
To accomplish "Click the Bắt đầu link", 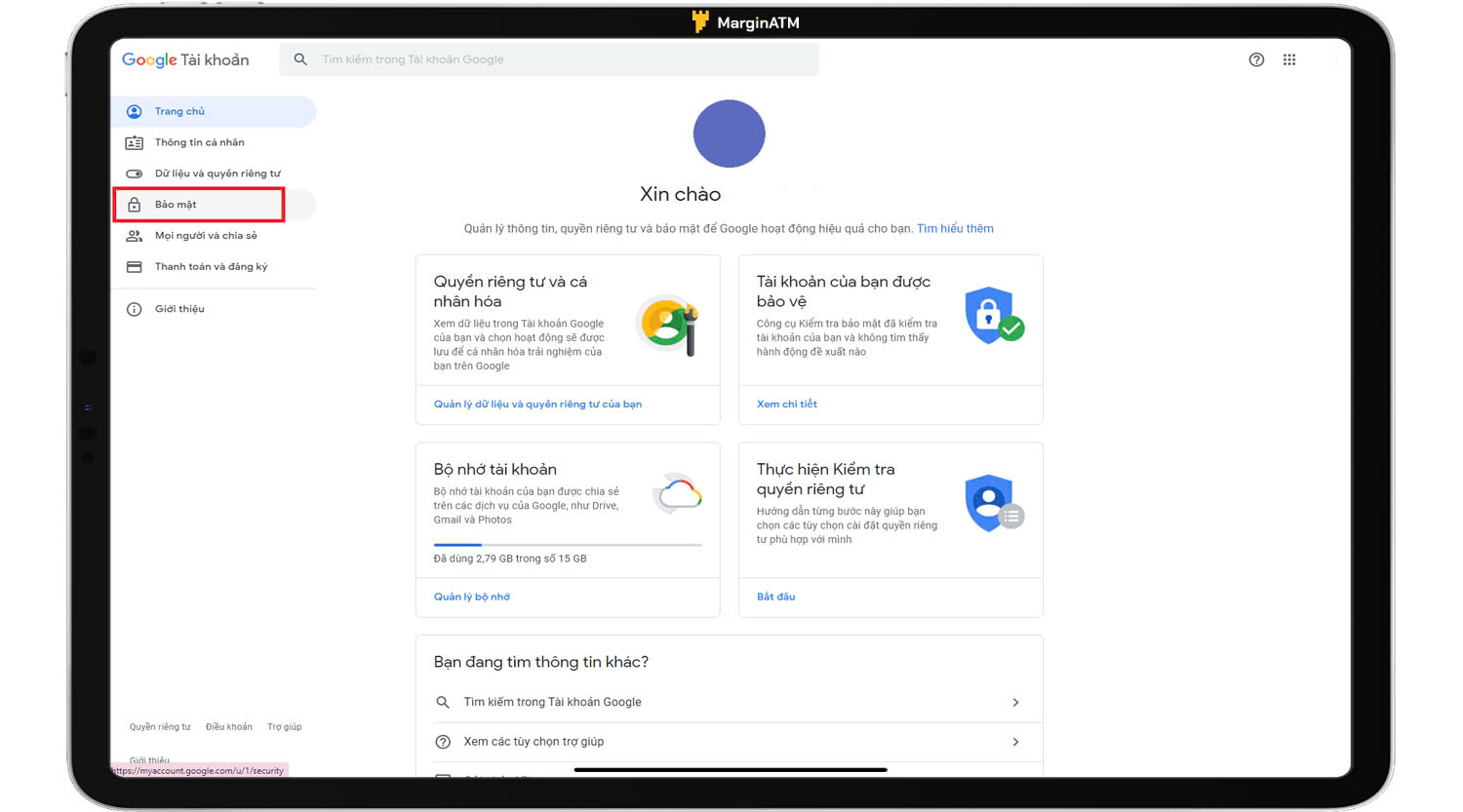I will pyautogui.click(x=775, y=597).
